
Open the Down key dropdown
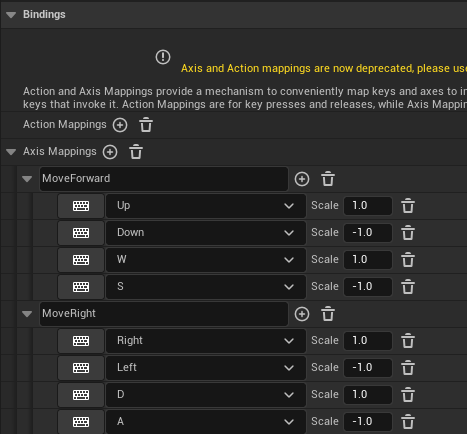click(x=206, y=233)
